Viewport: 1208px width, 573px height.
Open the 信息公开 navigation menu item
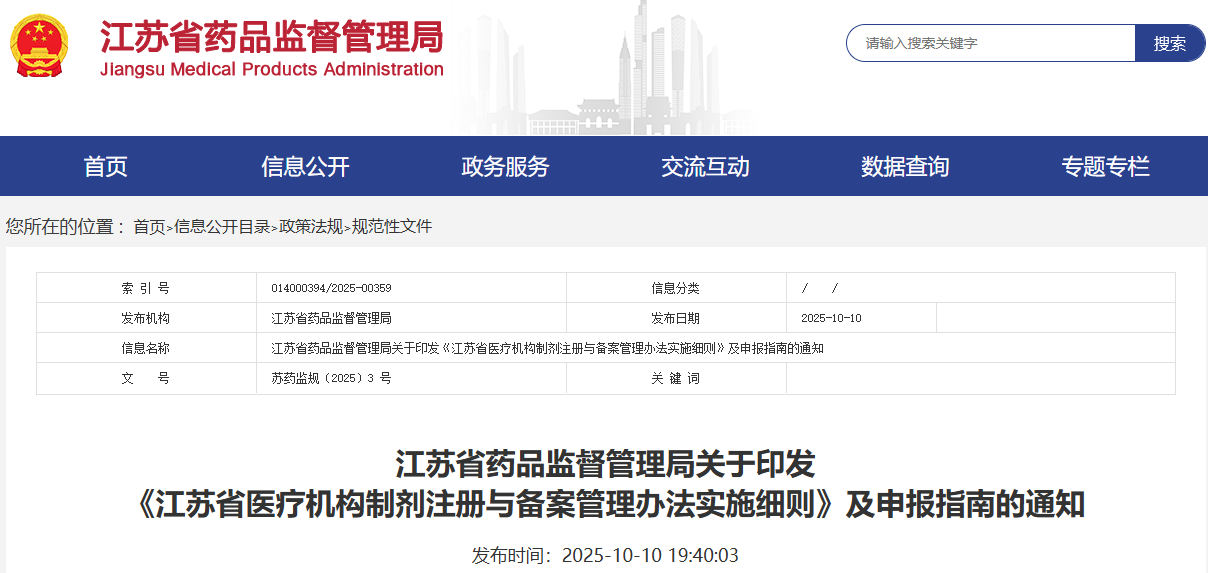(x=305, y=167)
